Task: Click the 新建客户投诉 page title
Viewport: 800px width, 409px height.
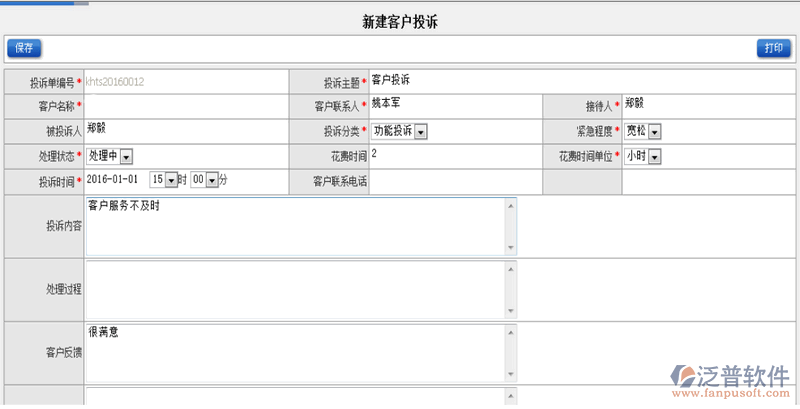Action: click(400, 22)
